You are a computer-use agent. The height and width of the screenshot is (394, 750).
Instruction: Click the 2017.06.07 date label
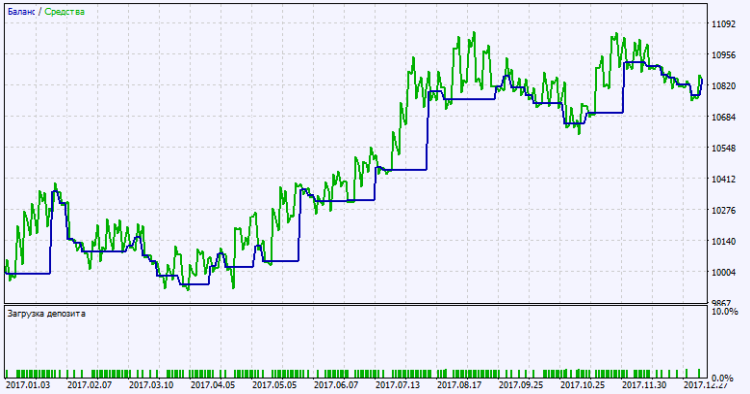pyautogui.click(x=336, y=385)
